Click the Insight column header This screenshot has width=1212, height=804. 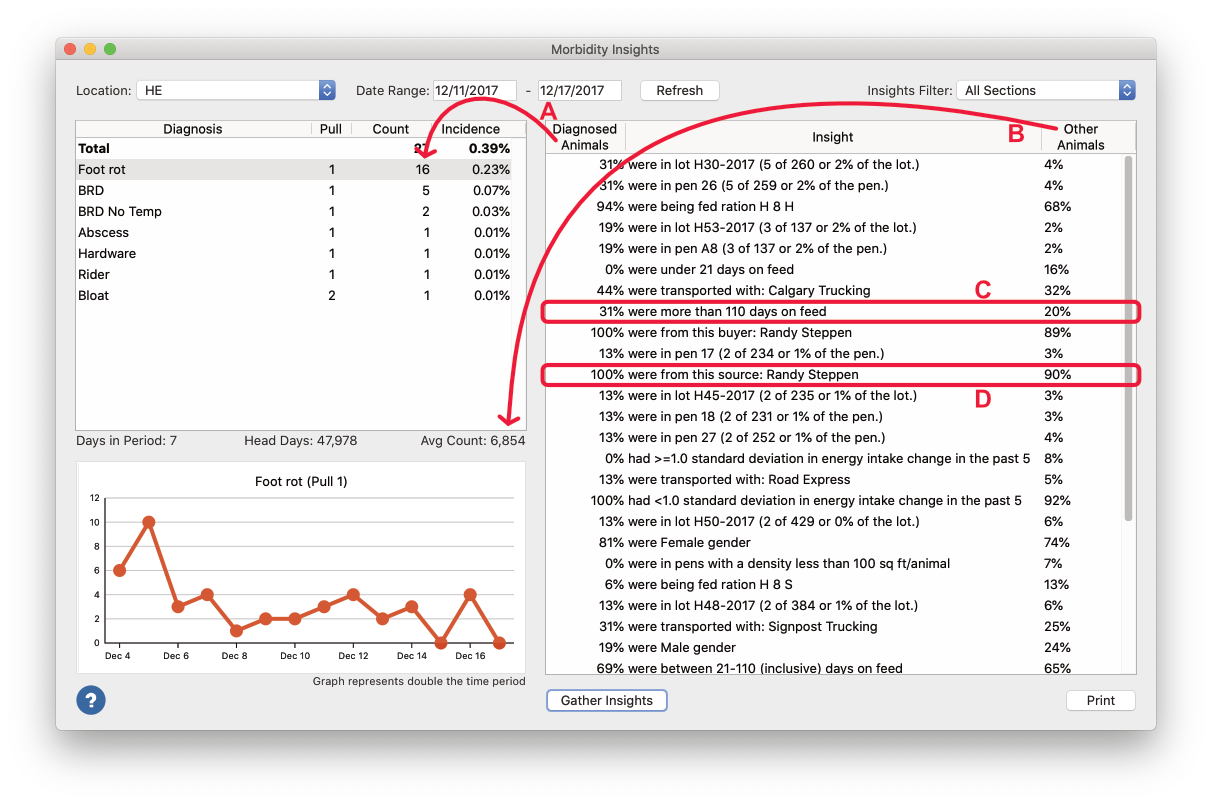833,137
